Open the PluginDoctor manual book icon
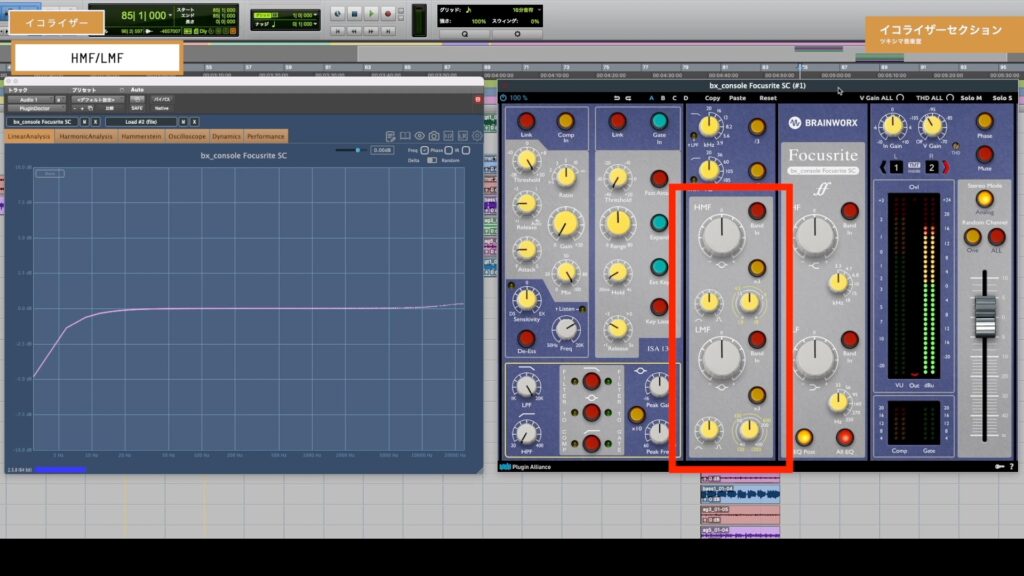 [405, 136]
